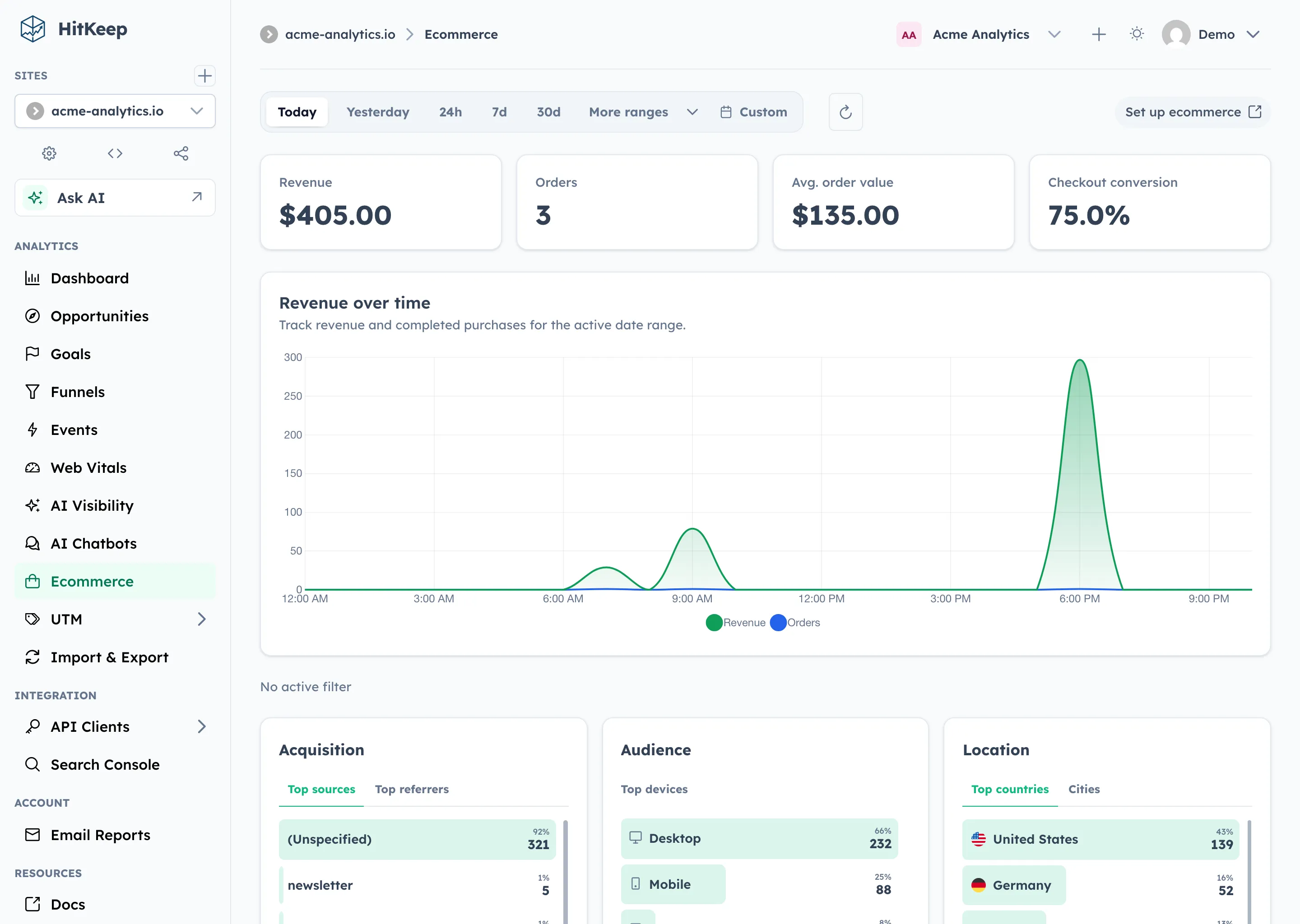Click the AI Visibility sparkle icon
Image resolution: width=1300 pixels, height=924 pixels.
click(x=32, y=505)
